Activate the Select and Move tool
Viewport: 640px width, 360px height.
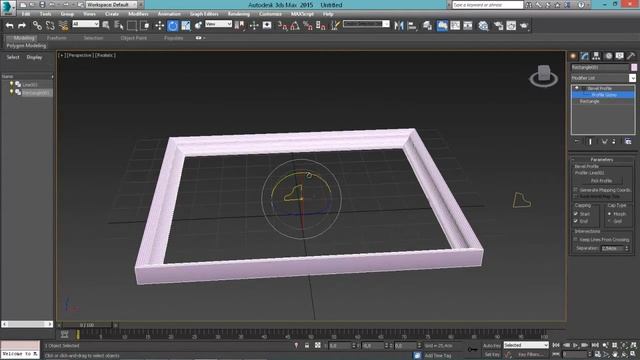pyautogui.click(x=160, y=26)
